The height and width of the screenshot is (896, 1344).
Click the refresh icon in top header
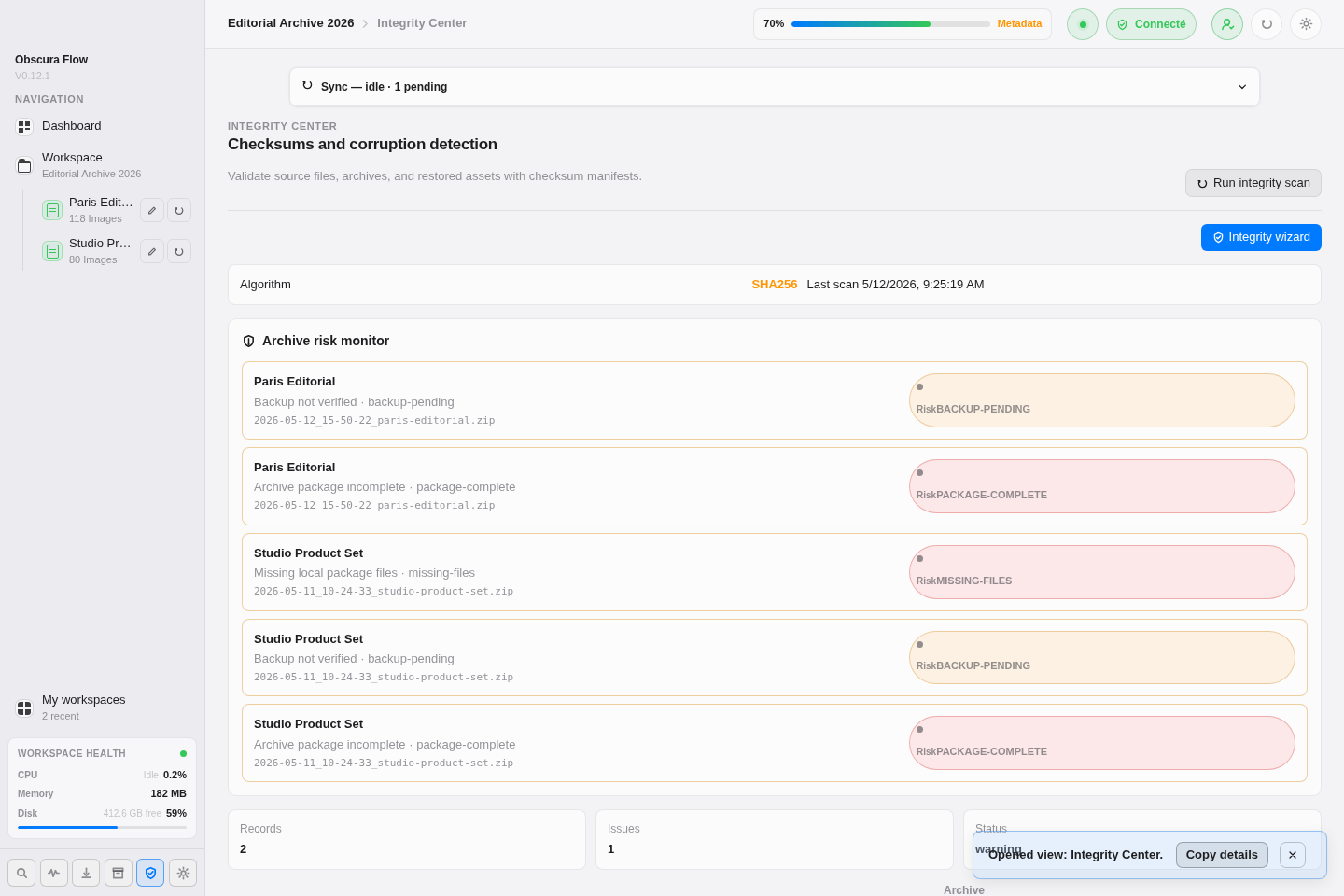click(1267, 24)
